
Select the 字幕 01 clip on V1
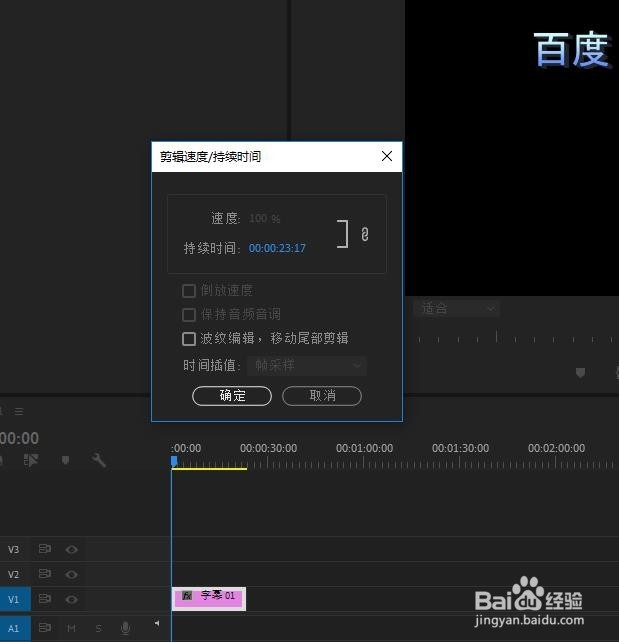(209, 599)
